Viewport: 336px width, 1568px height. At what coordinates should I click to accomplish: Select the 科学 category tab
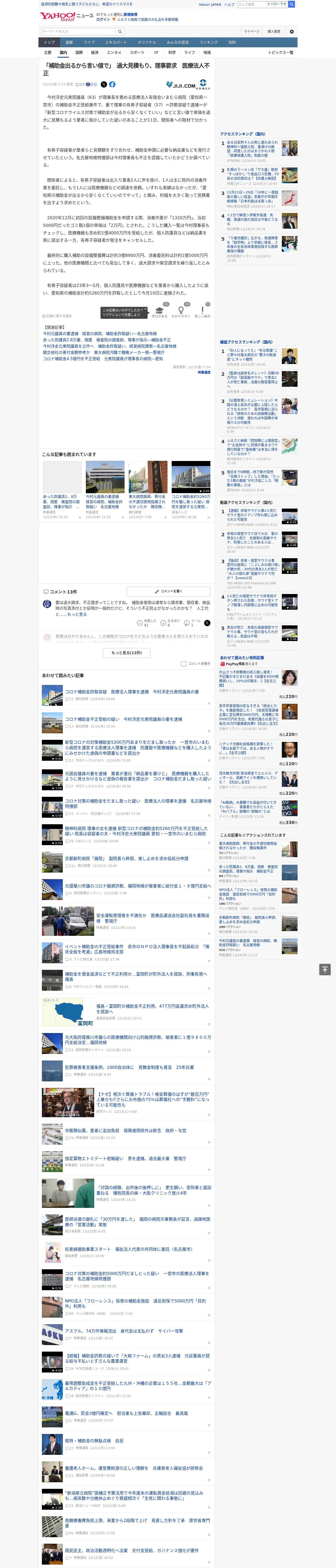tap(172, 52)
